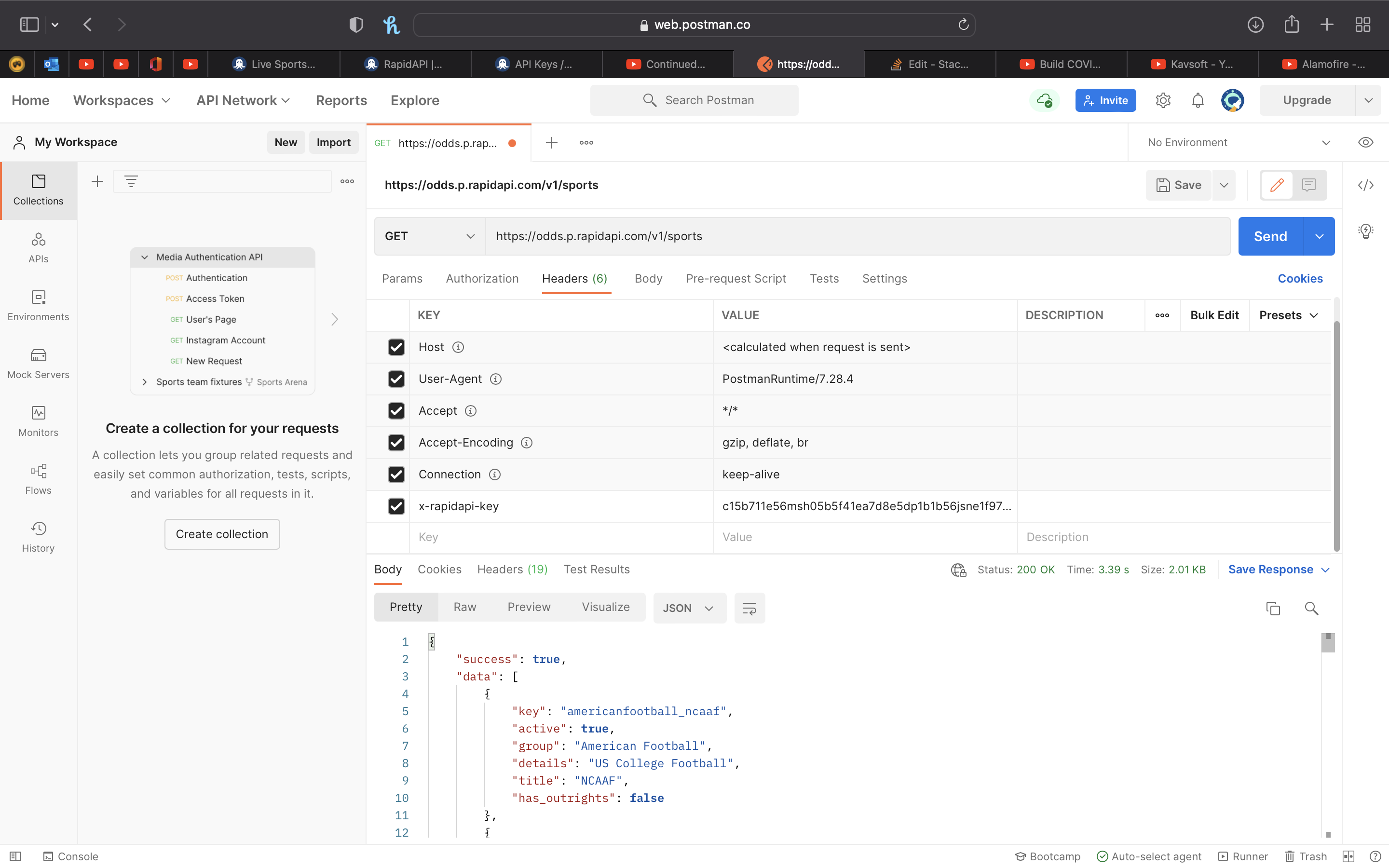Click the History panel icon
Viewport: 1389px width, 868px height.
click(38, 535)
